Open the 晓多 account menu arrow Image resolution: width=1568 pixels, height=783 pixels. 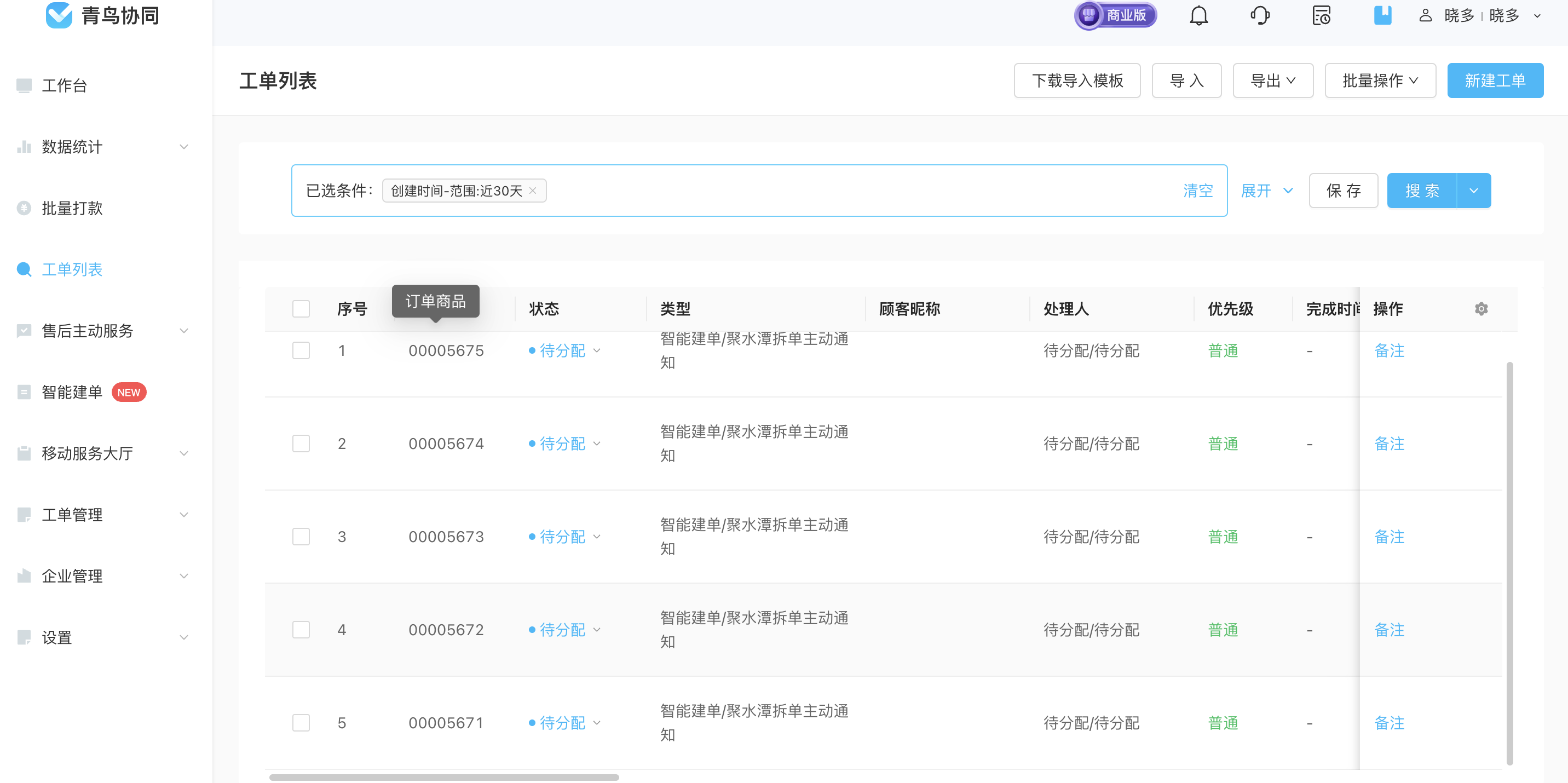1537,16
